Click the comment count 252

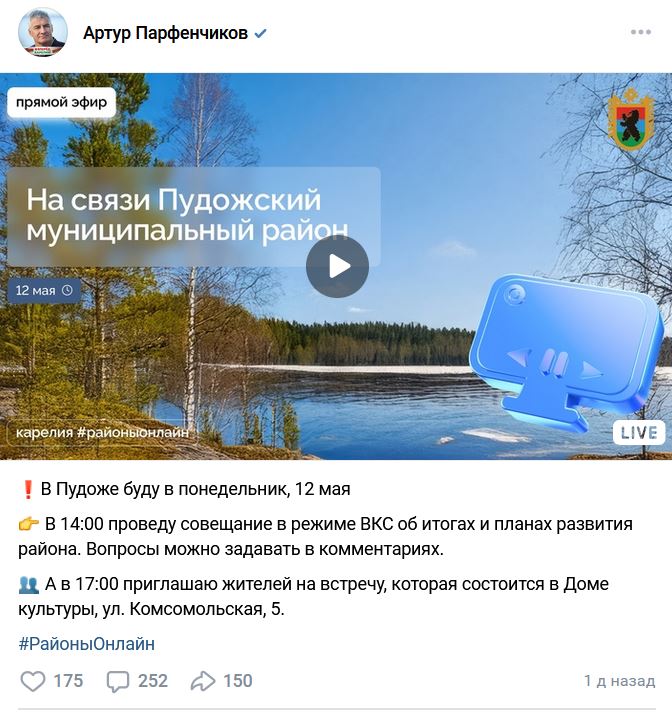153,681
